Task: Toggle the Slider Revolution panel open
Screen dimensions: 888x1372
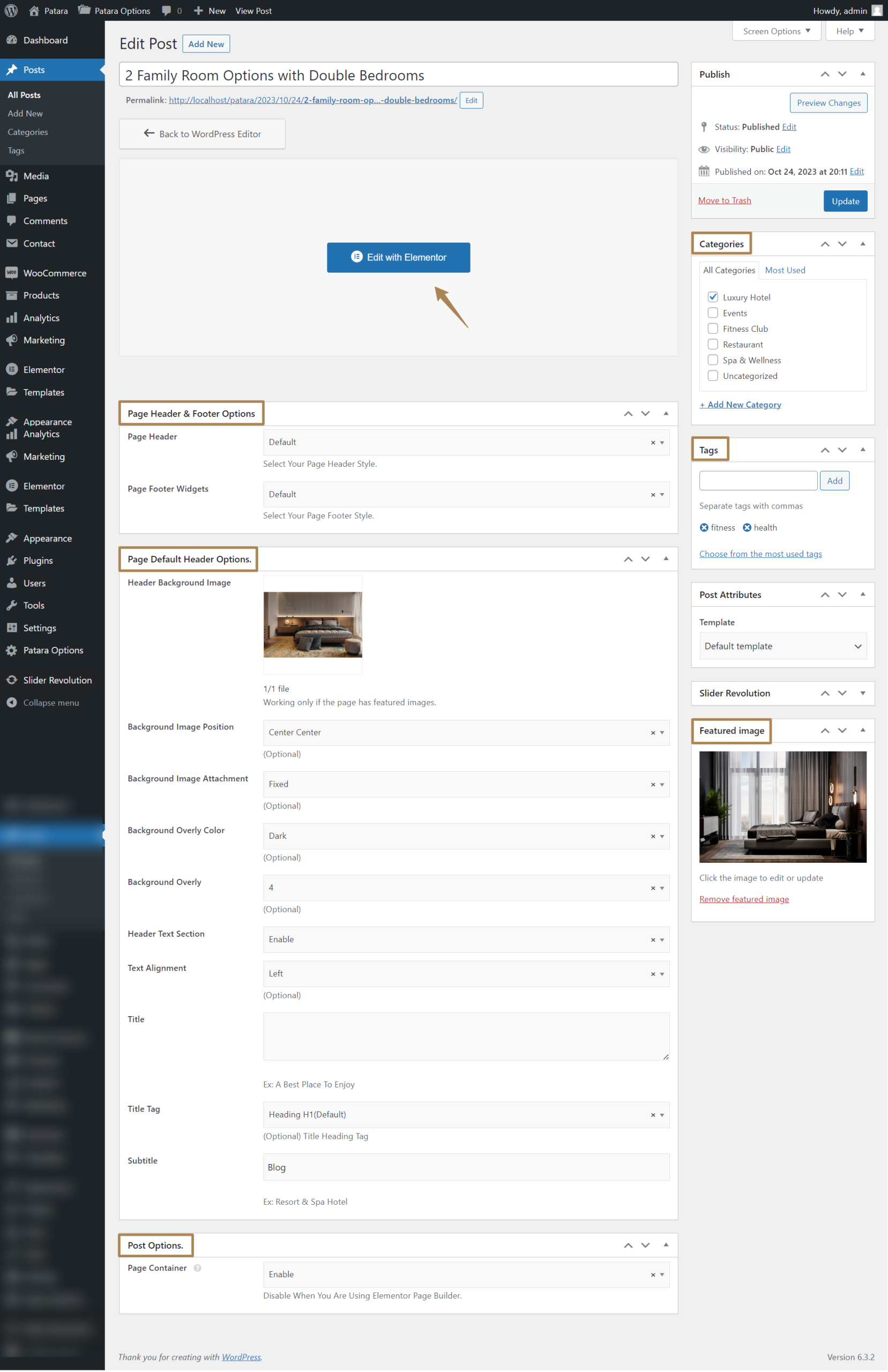Action: (863, 693)
